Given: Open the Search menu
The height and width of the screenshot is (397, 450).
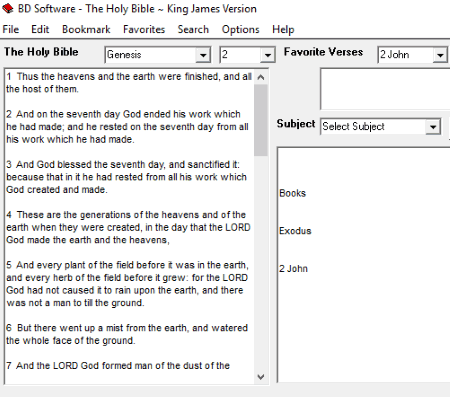Looking at the screenshot, I should pos(193,29).
